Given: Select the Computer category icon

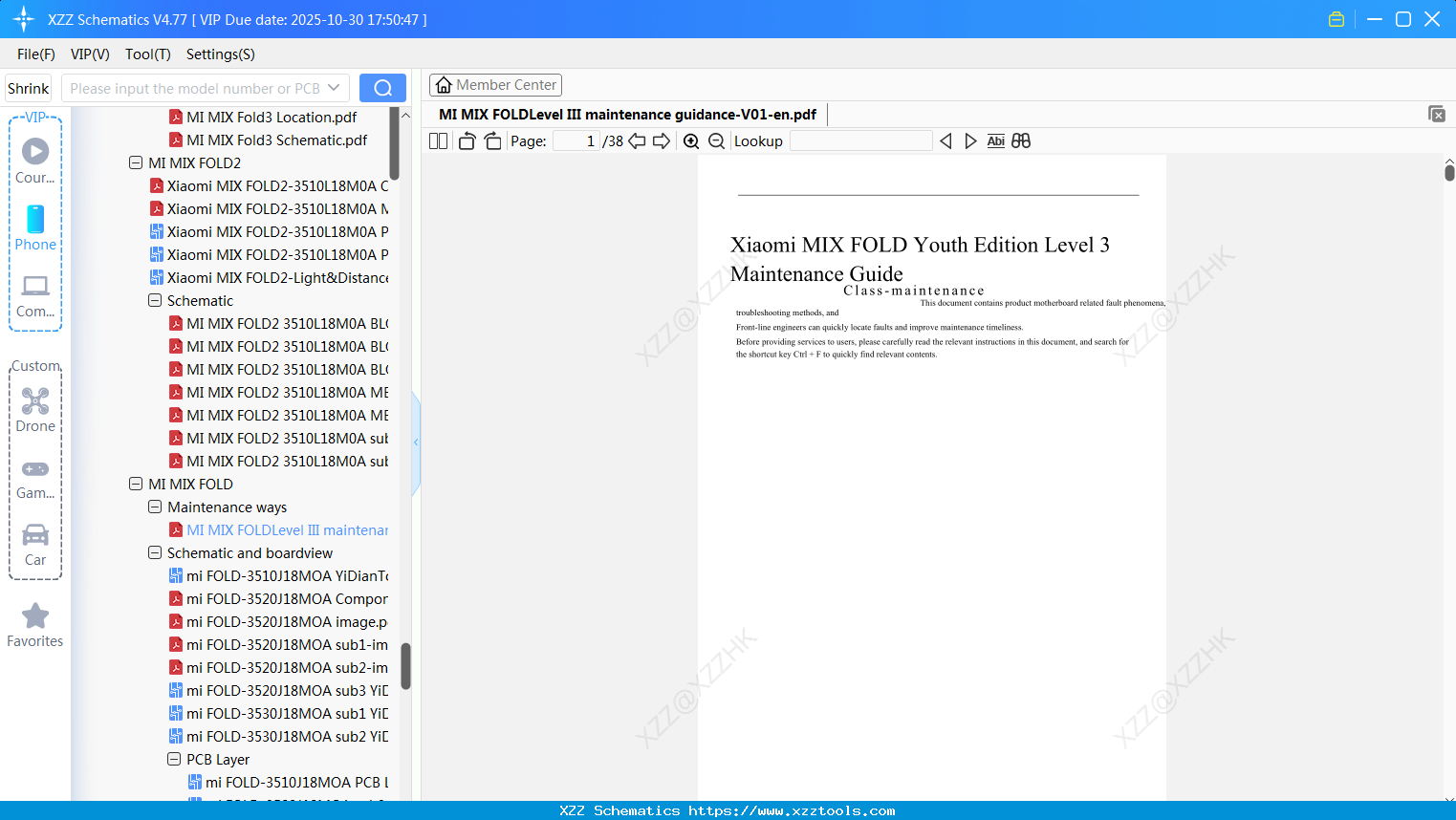Looking at the screenshot, I should coord(35,295).
